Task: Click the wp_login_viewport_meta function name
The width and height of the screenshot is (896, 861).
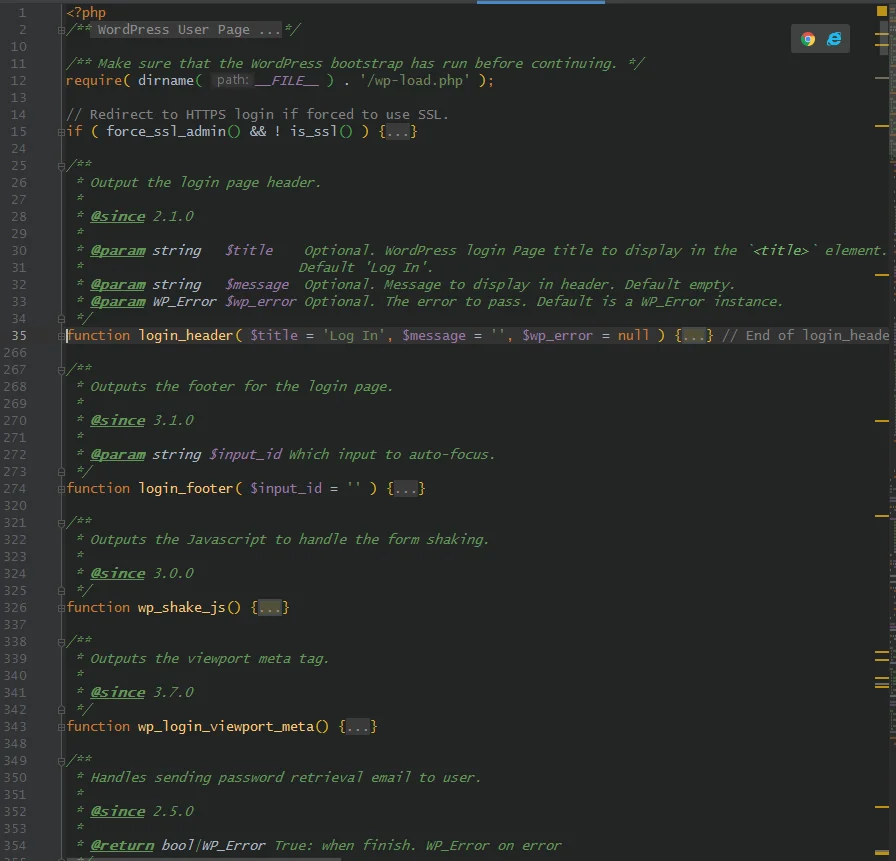Action: tap(226, 726)
